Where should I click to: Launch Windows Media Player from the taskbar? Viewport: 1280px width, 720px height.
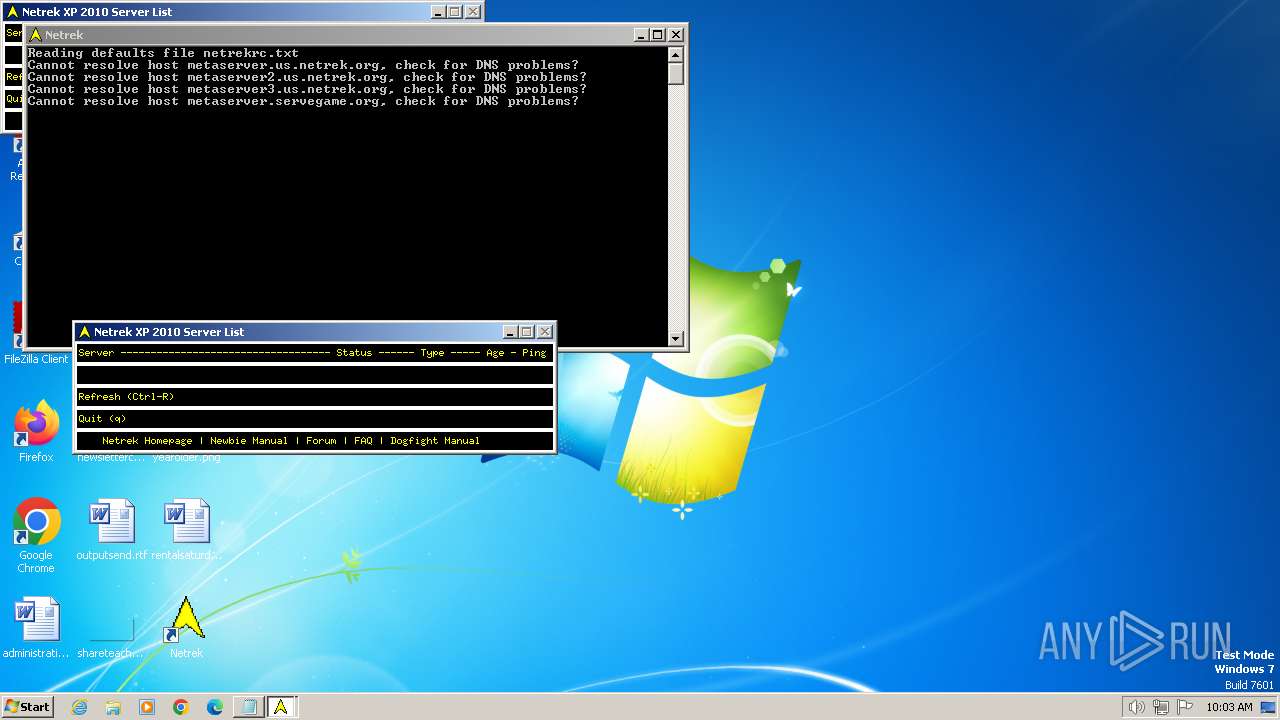pos(147,707)
